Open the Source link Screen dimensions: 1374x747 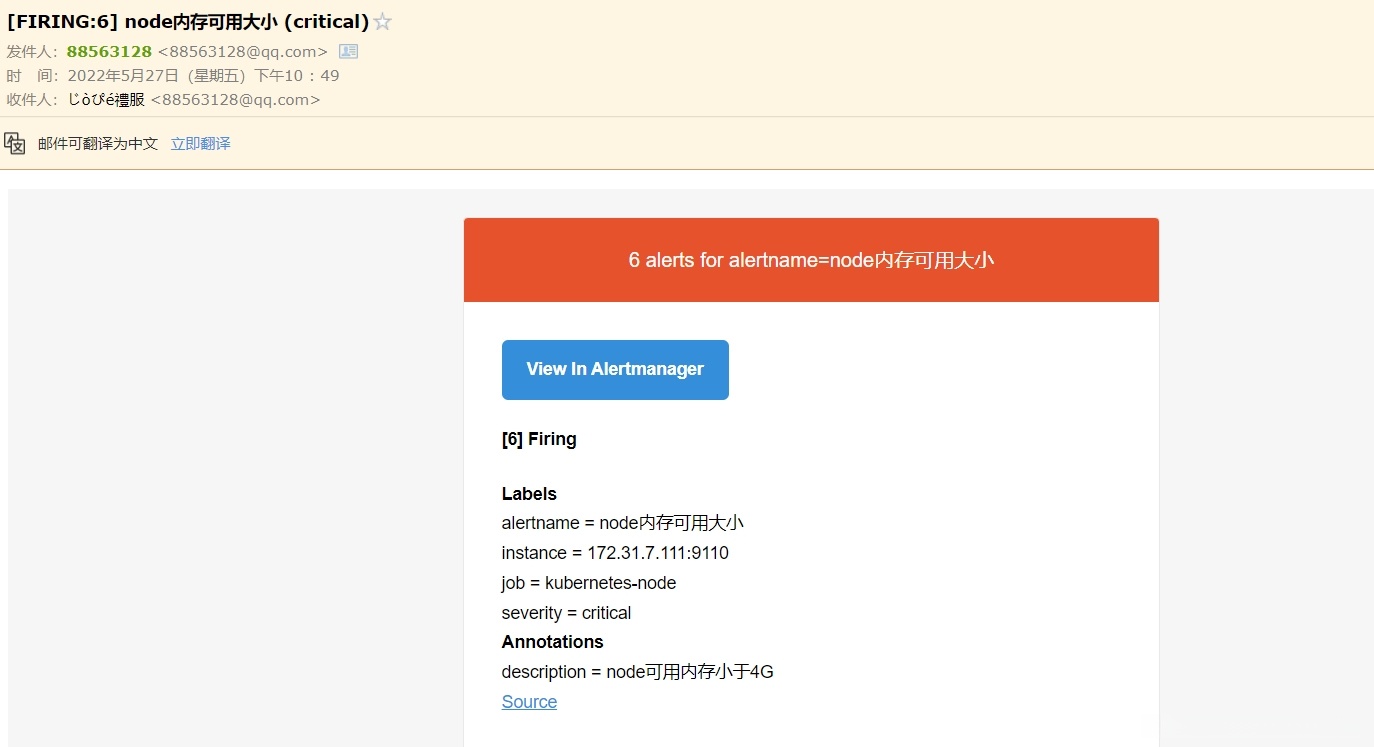click(529, 702)
